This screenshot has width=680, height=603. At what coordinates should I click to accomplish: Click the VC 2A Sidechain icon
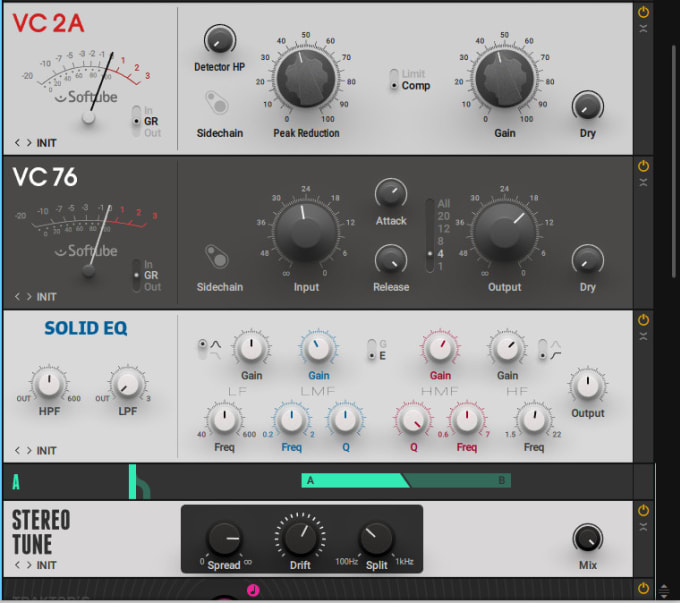click(x=217, y=102)
